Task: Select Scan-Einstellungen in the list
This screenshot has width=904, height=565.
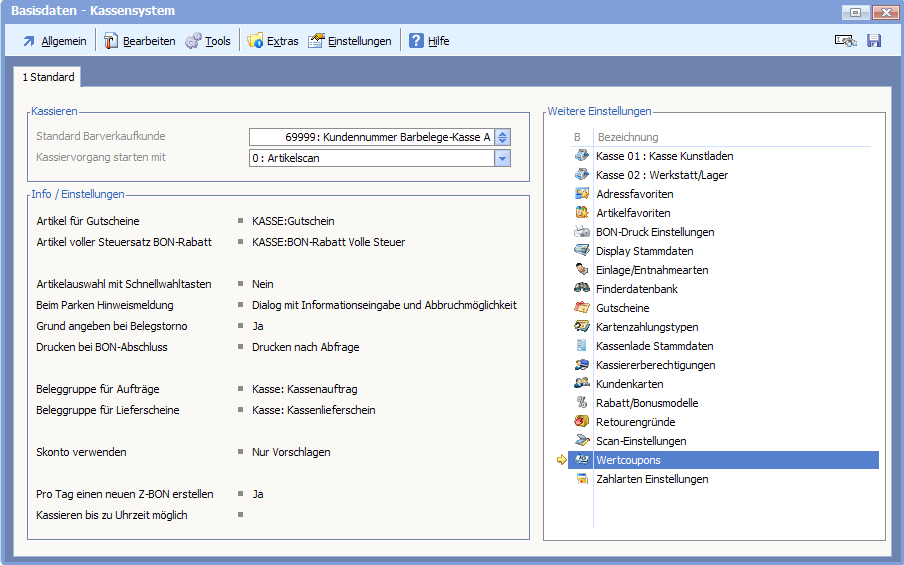Action: click(x=640, y=441)
